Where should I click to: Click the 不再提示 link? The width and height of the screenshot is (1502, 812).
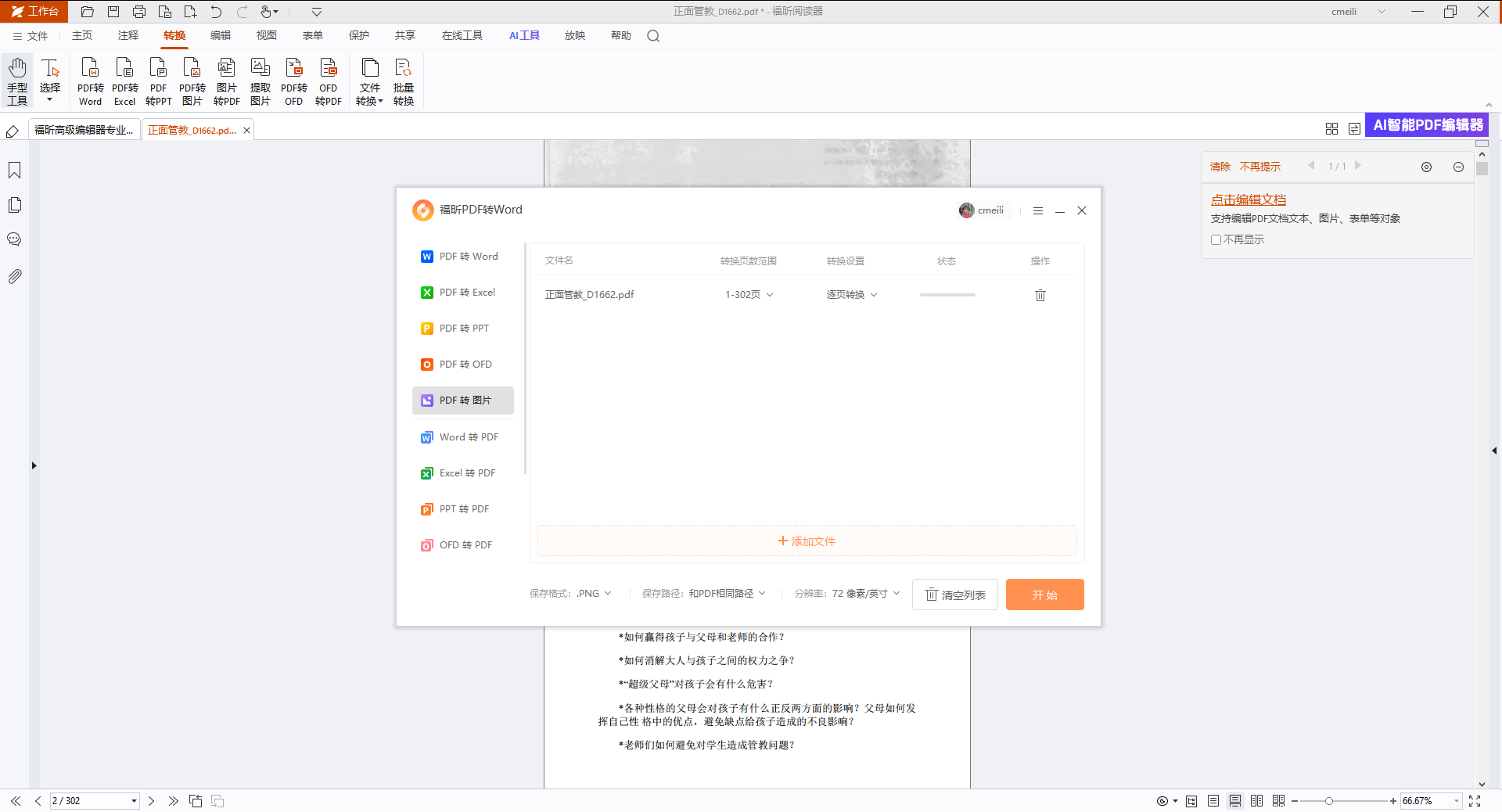tap(1259, 167)
